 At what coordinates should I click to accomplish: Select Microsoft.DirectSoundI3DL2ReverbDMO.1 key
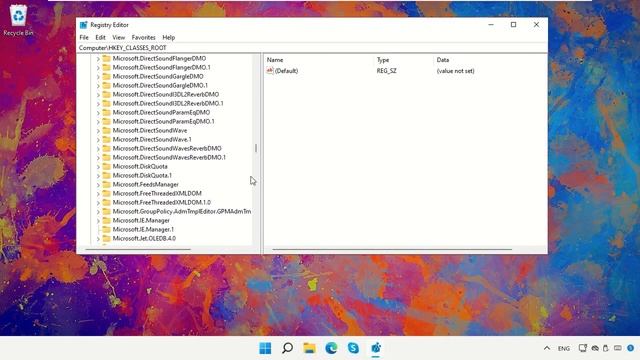tap(168, 104)
